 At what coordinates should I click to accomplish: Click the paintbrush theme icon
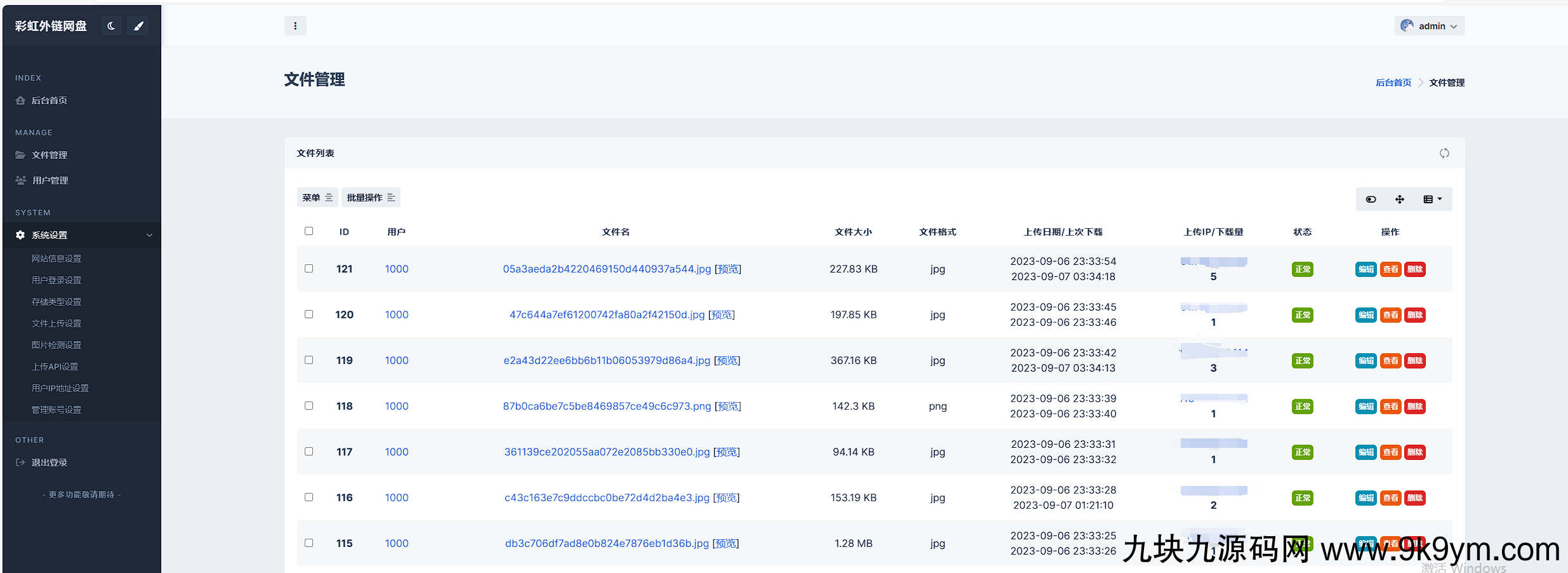tap(138, 26)
